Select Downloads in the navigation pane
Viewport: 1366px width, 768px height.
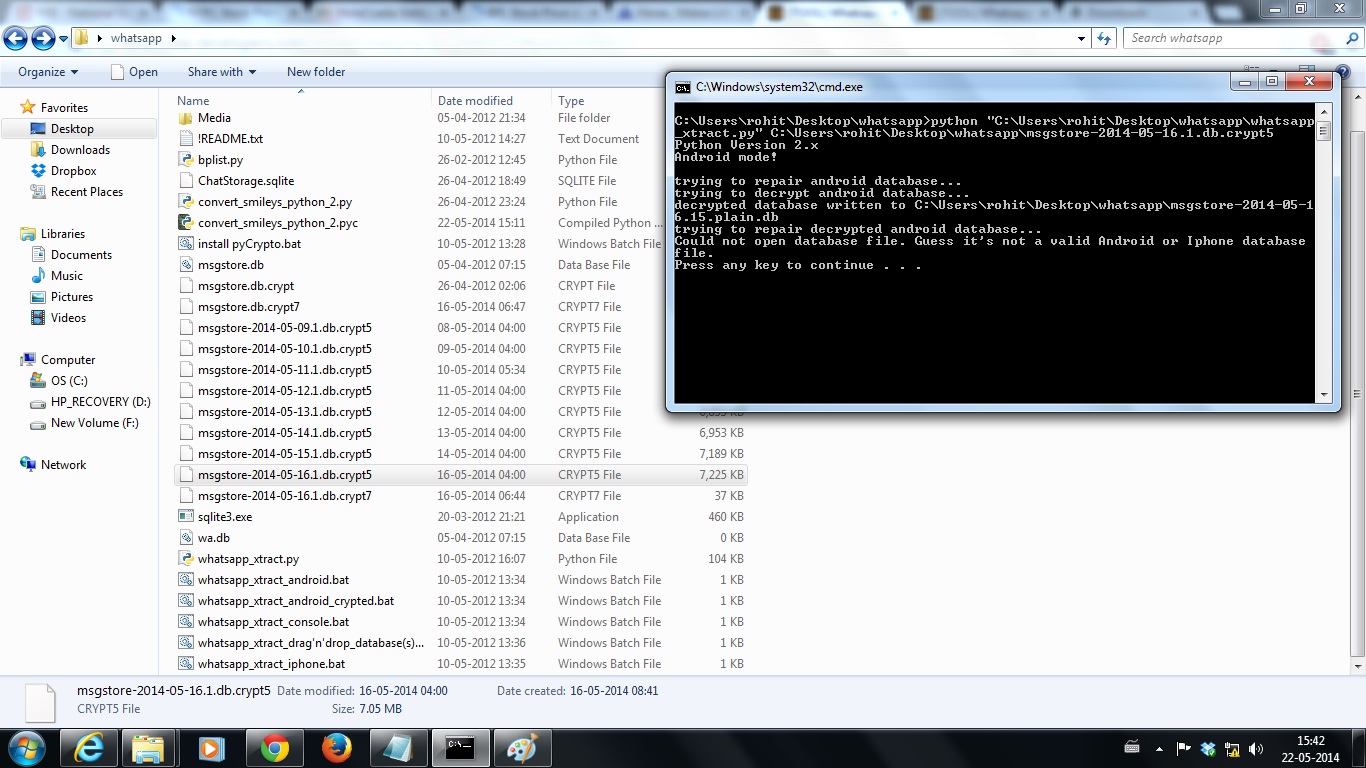(x=80, y=150)
